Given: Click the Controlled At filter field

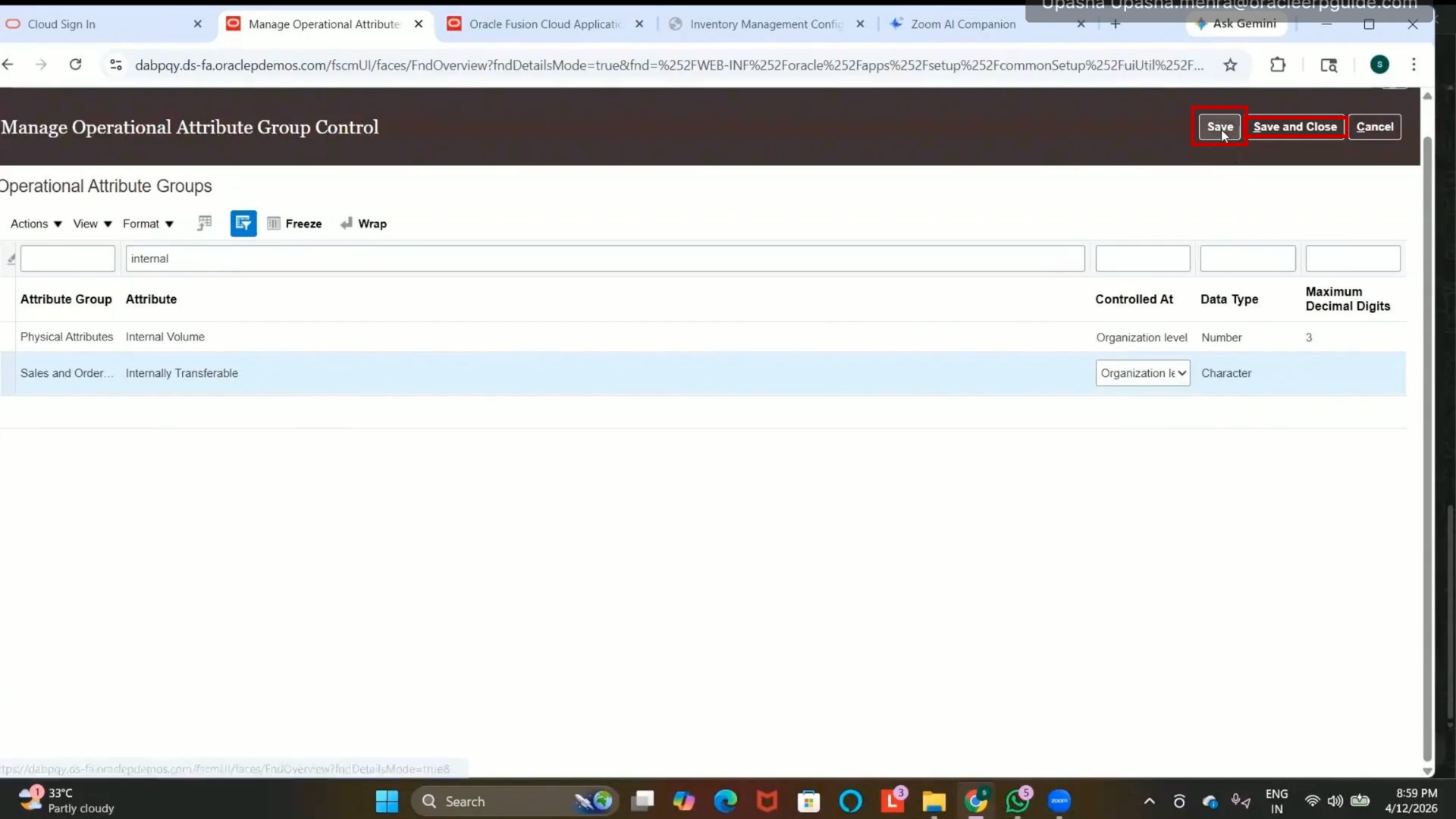Looking at the screenshot, I should pos(1142,259).
